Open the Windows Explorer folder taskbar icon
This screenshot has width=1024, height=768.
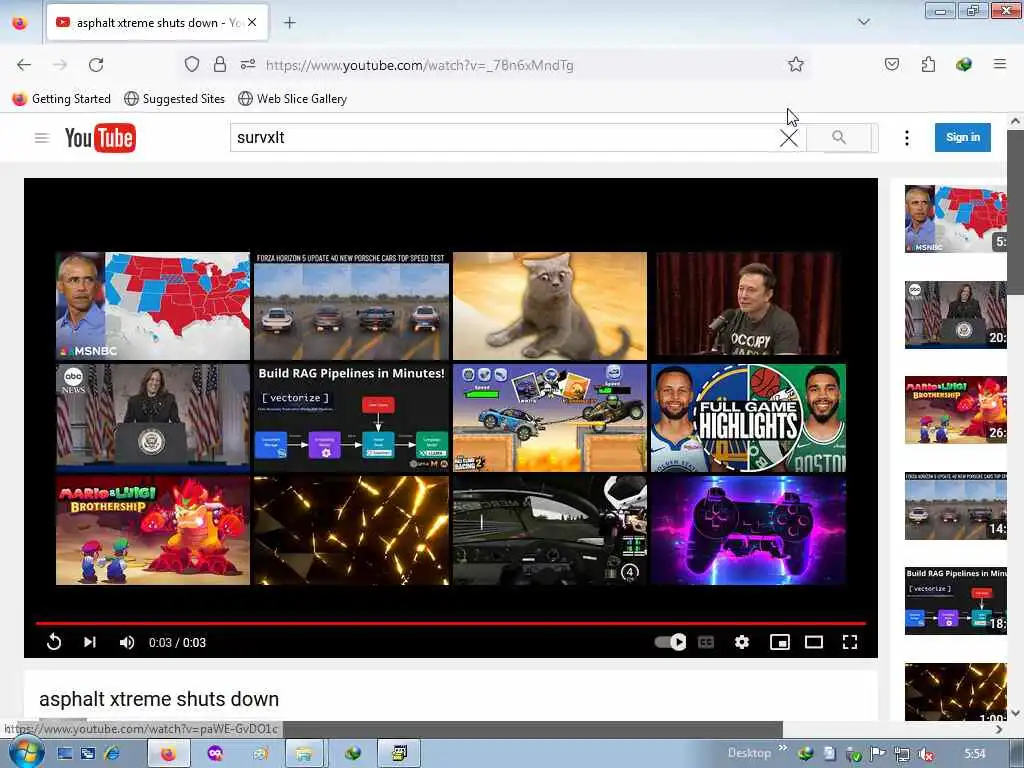pyautogui.click(x=304, y=754)
